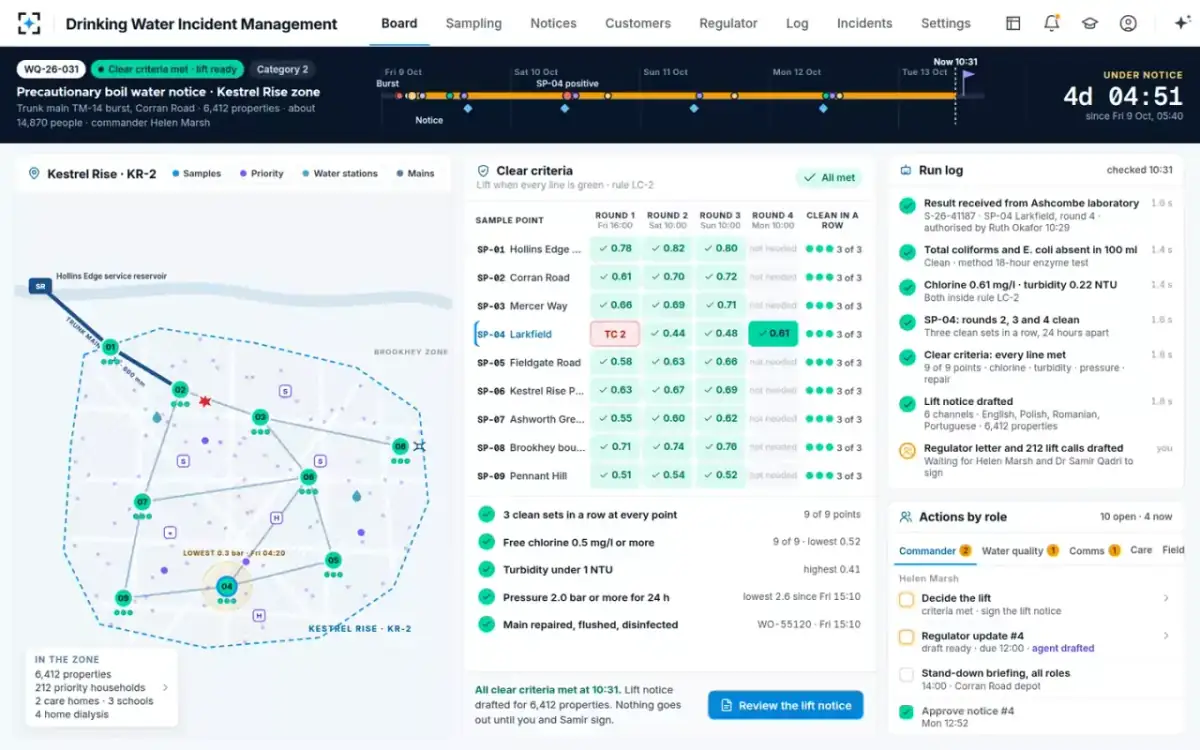The width and height of the screenshot is (1200, 750).
Task: Click the app logo icon
Action: (30, 23)
